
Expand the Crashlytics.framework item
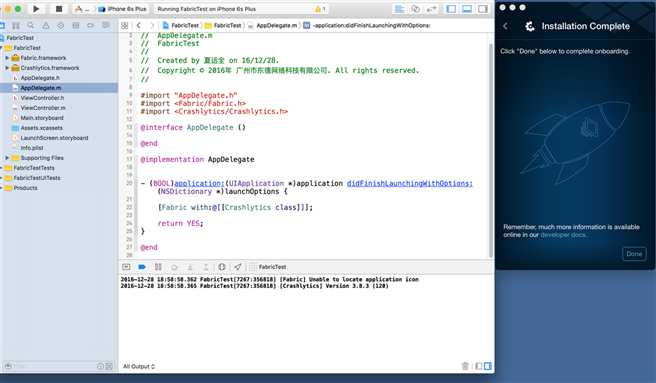click(x=7, y=68)
